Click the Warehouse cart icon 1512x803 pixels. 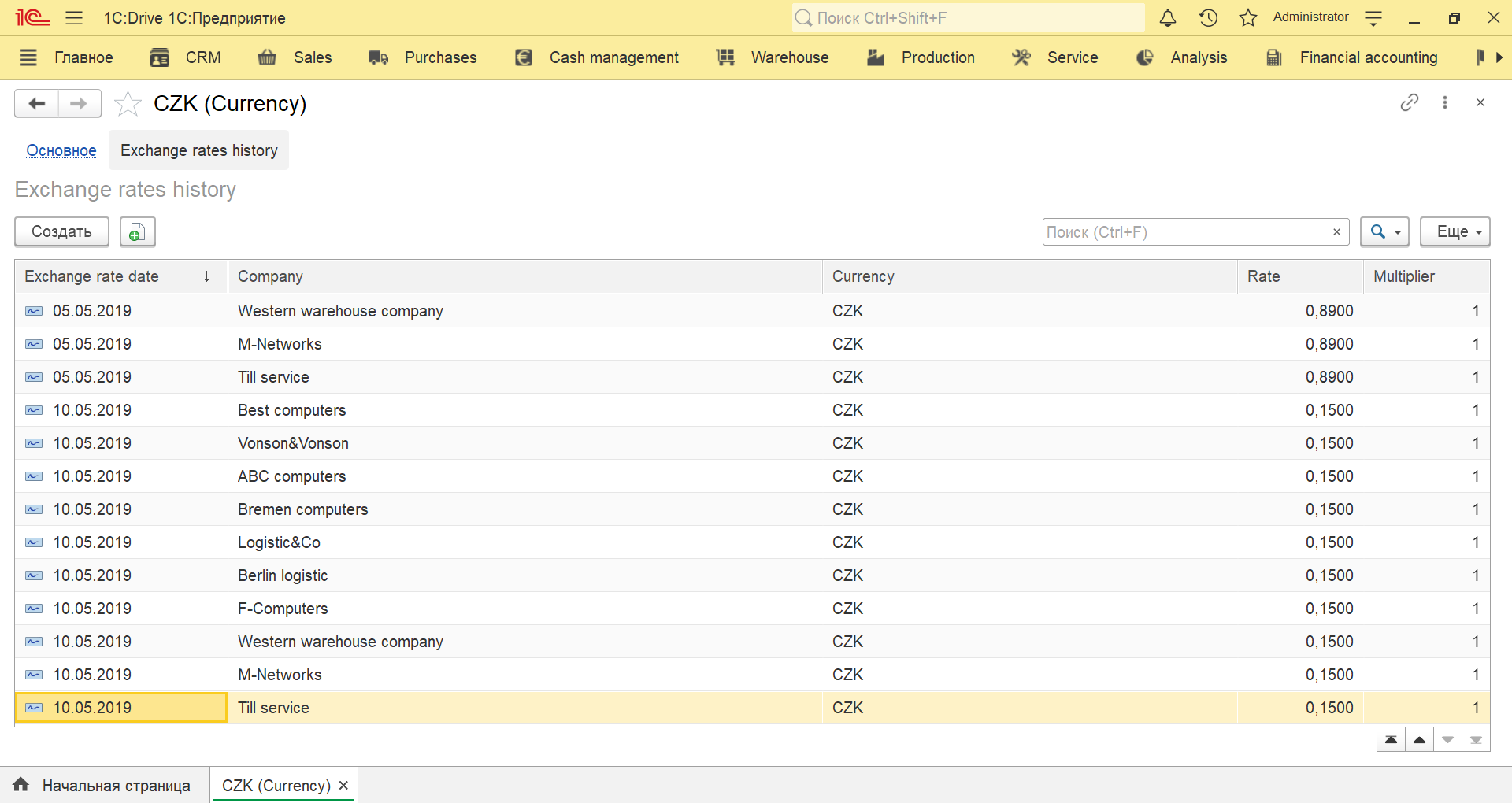tap(725, 57)
